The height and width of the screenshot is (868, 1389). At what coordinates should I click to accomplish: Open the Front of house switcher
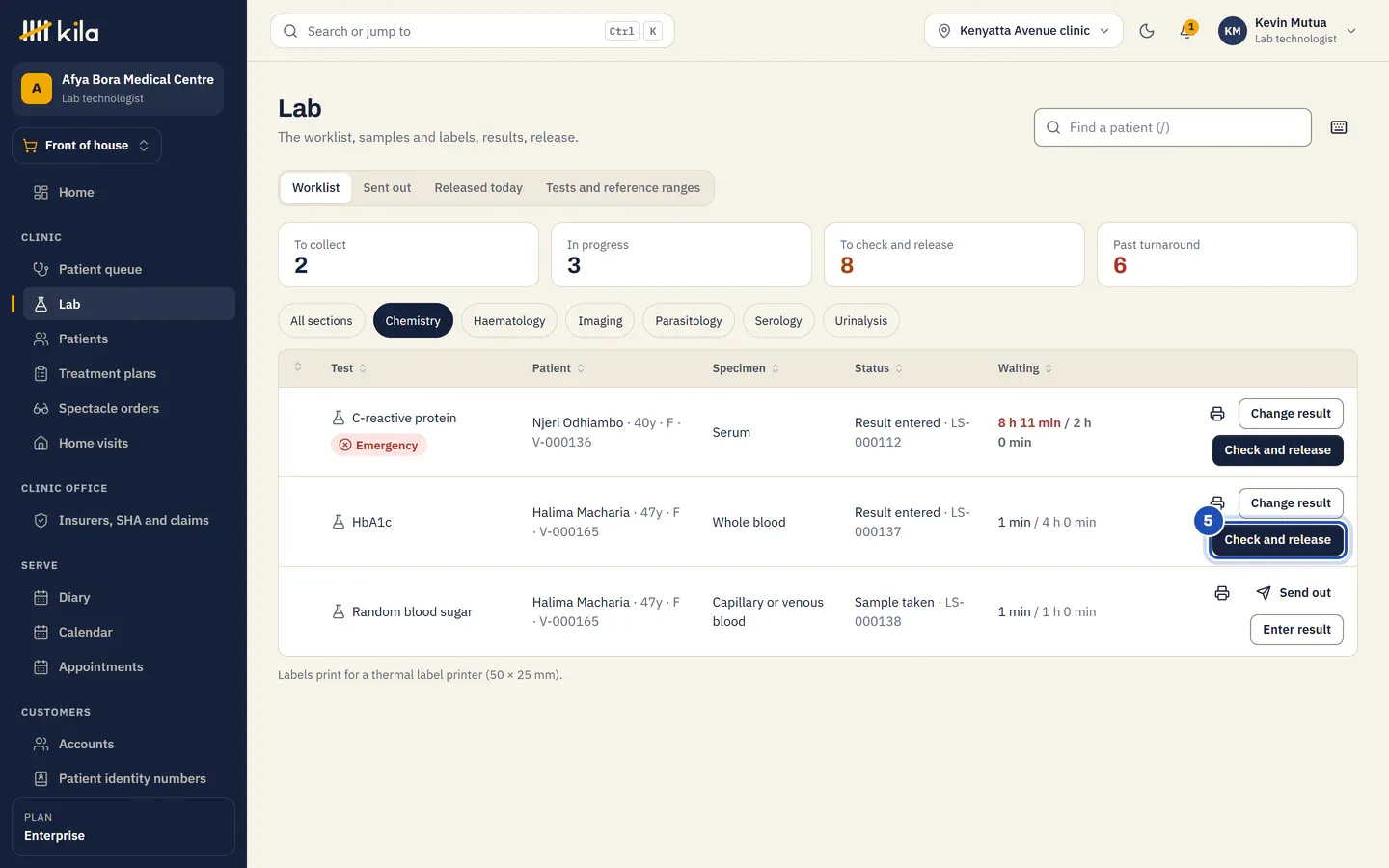tap(87, 146)
